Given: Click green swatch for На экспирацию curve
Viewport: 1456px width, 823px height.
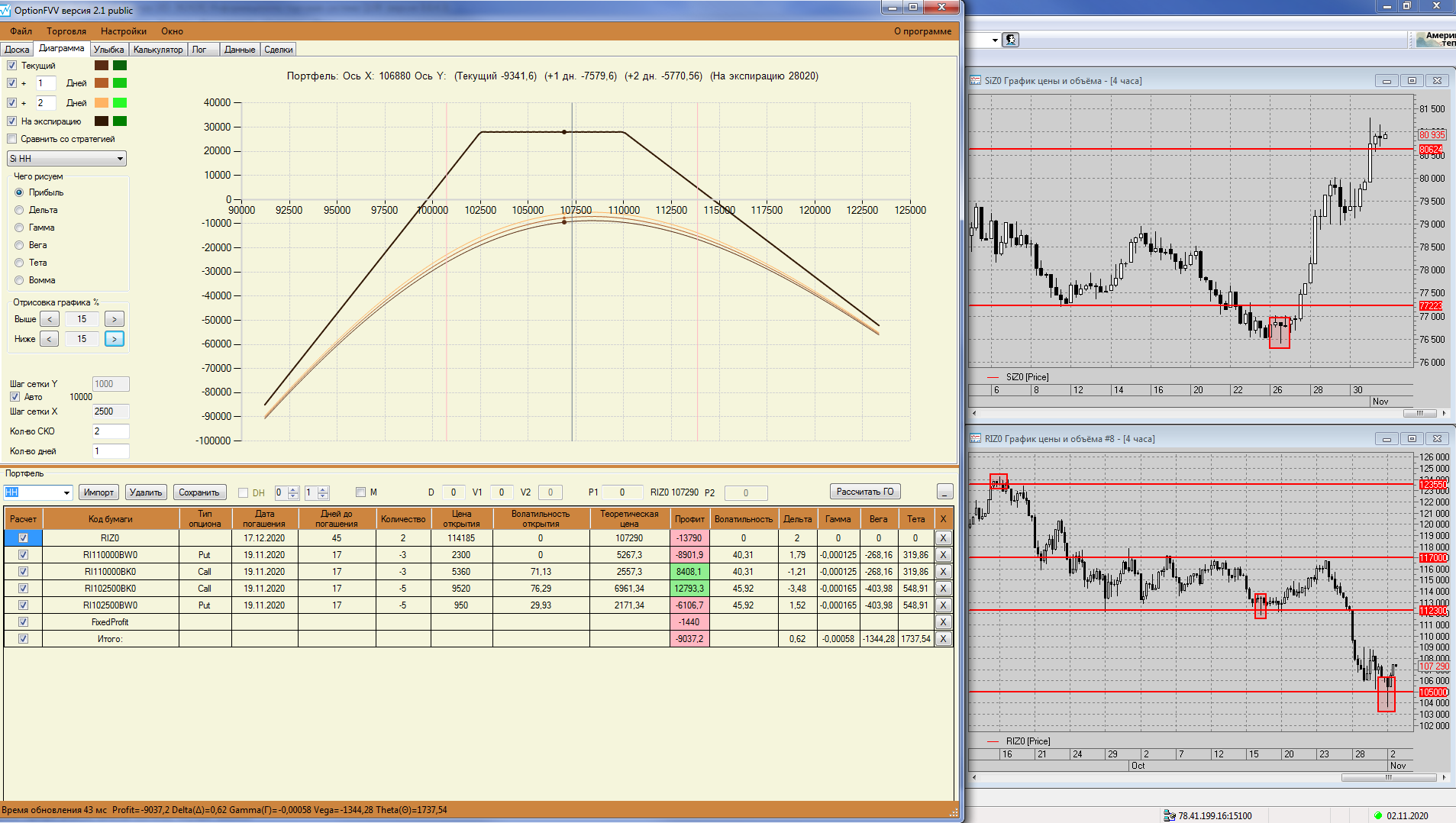Looking at the screenshot, I should (x=120, y=121).
